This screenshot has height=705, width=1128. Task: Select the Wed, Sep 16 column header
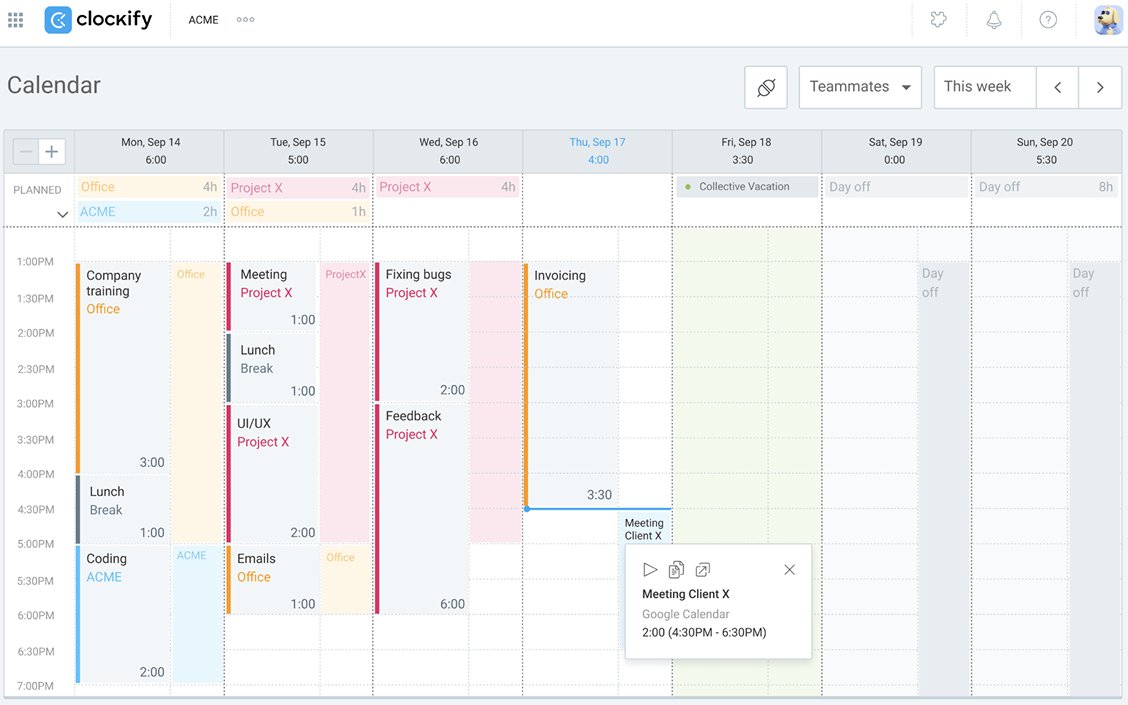coord(448,151)
